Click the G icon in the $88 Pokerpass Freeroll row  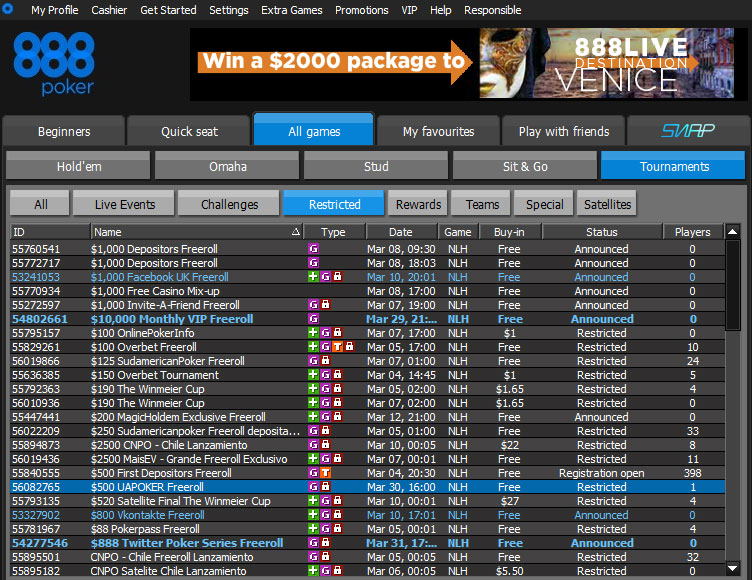pyautogui.click(x=326, y=529)
